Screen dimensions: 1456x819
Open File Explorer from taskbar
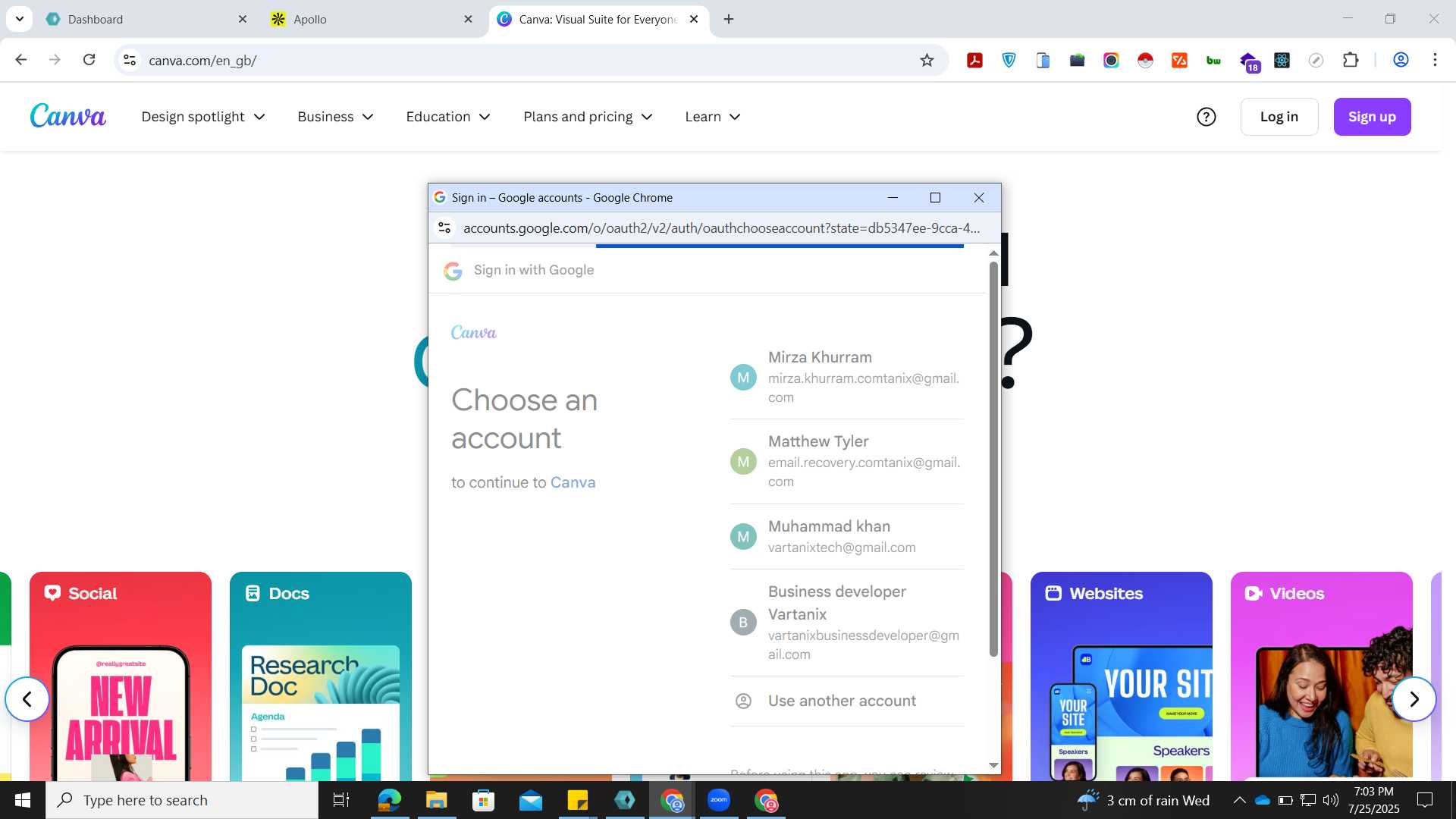(x=436, y=800)
